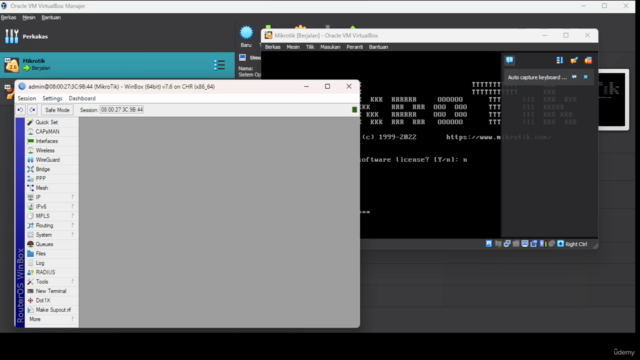640x360 pixels.
Task: Click the Right Ctrl host key indicator
Action: click(x=576, y=244)
